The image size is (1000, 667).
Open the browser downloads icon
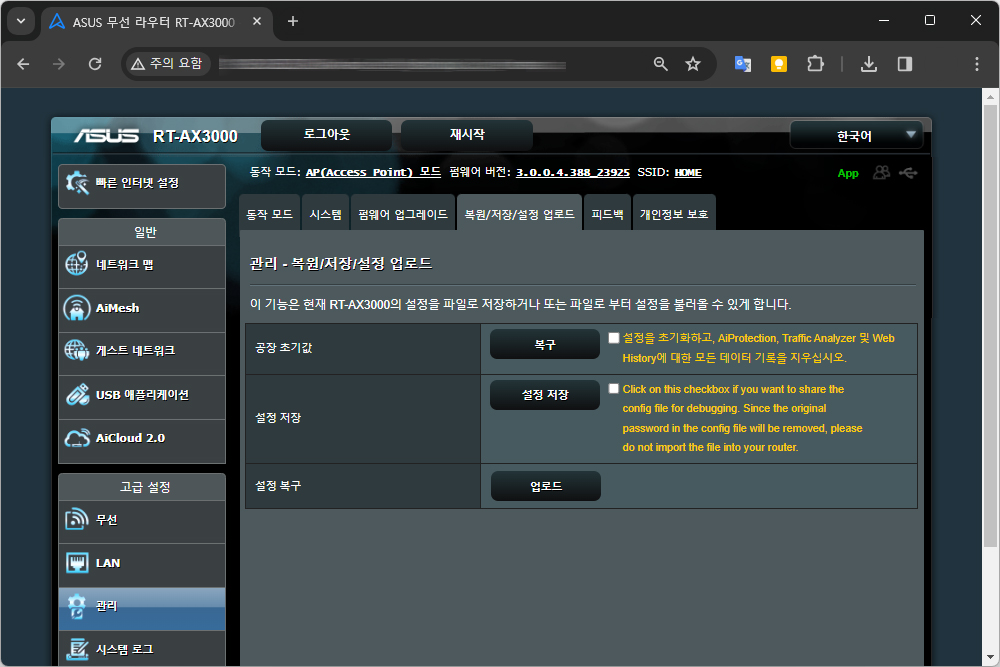tap(869, 64)
